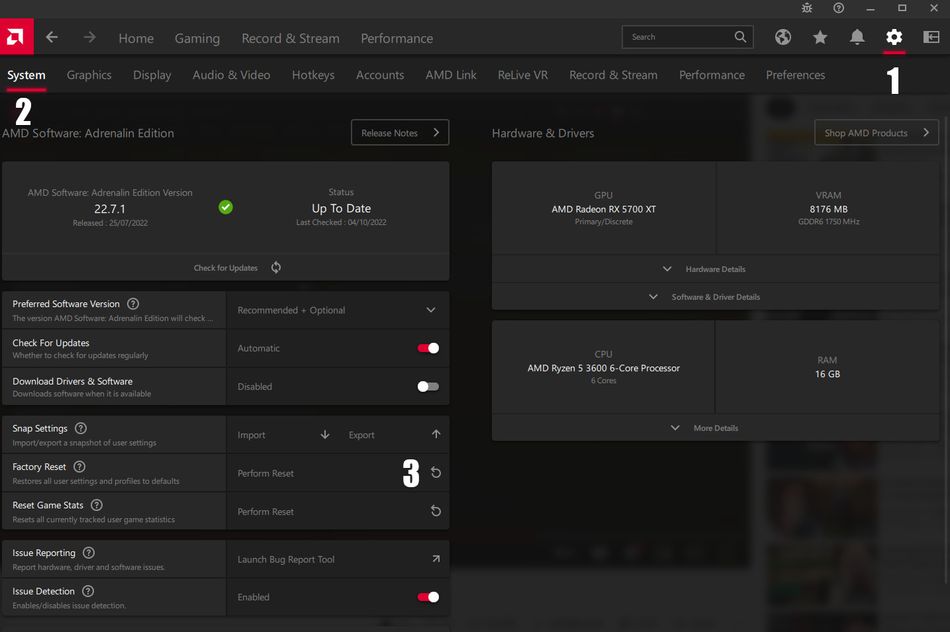This screenshot has height=632, width=950.
Task: Expand Software & Driver Details section
Action: click(x=716, y=297)
